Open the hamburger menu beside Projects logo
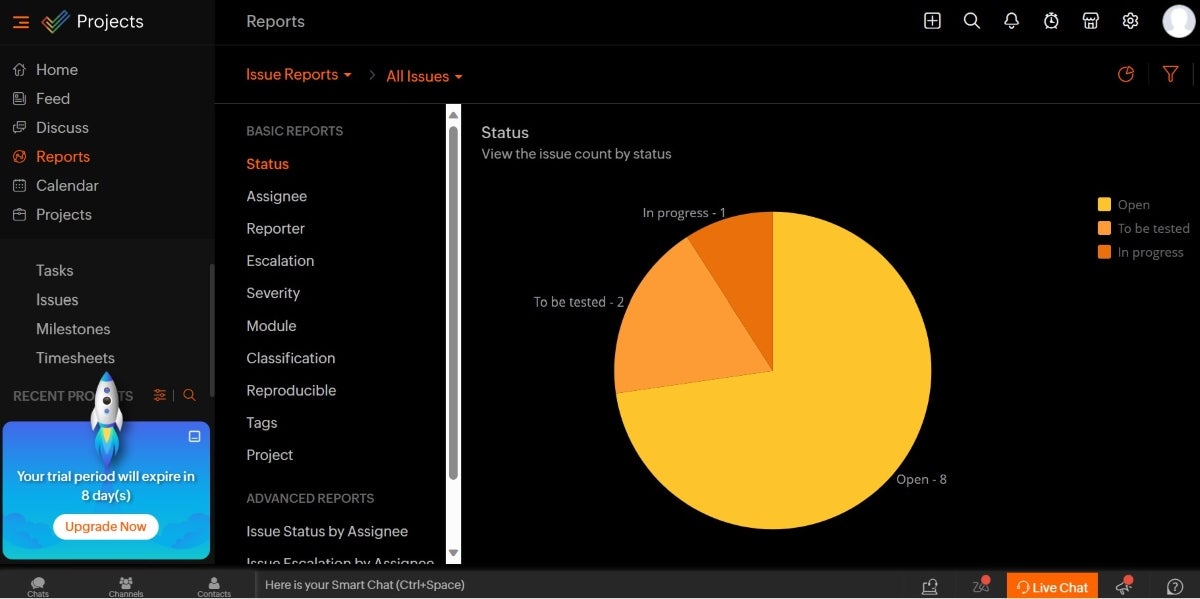The height and width of the screenshot is (599, 1200). (20, 21)
